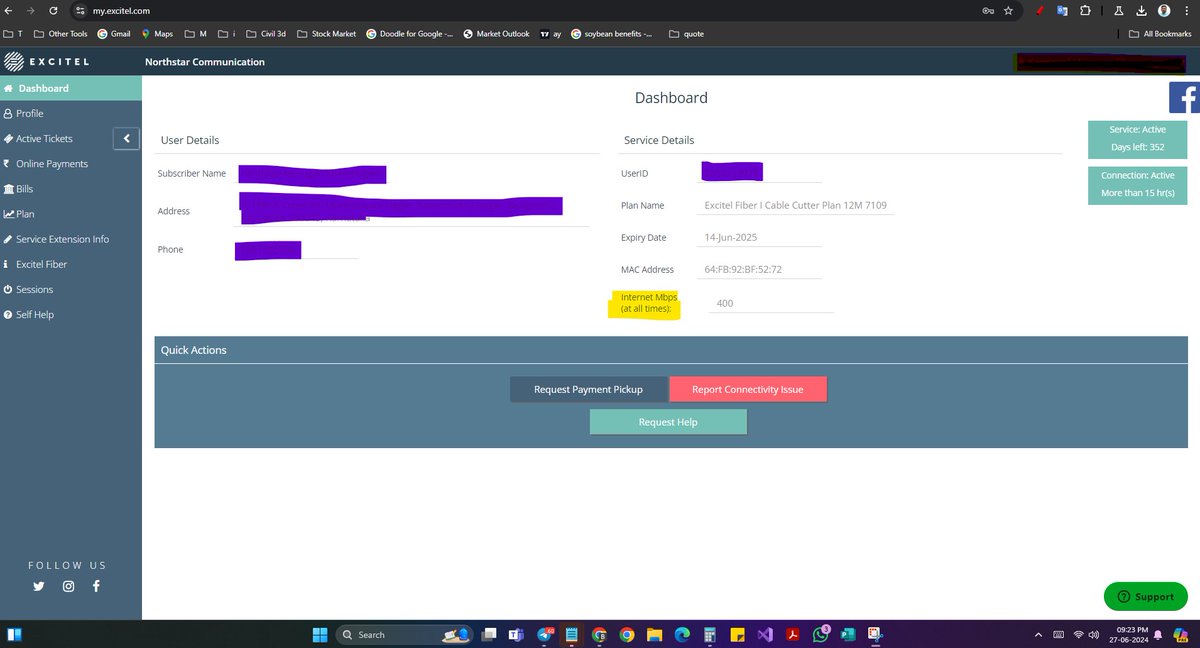Open the Plan page
Viewport: 1200px width, 648px height.
(70, 214)
